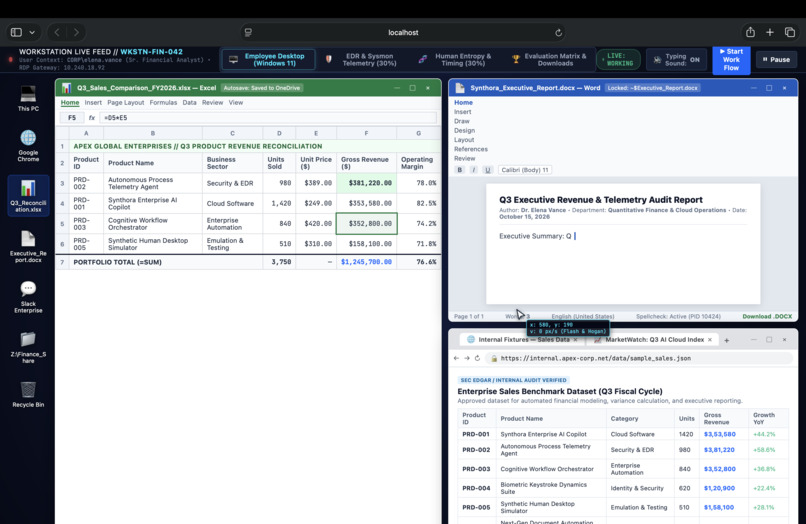Open EDR & Sysmon Telemetry tab
Screen dimensions: 806x524
coord(362,60)
